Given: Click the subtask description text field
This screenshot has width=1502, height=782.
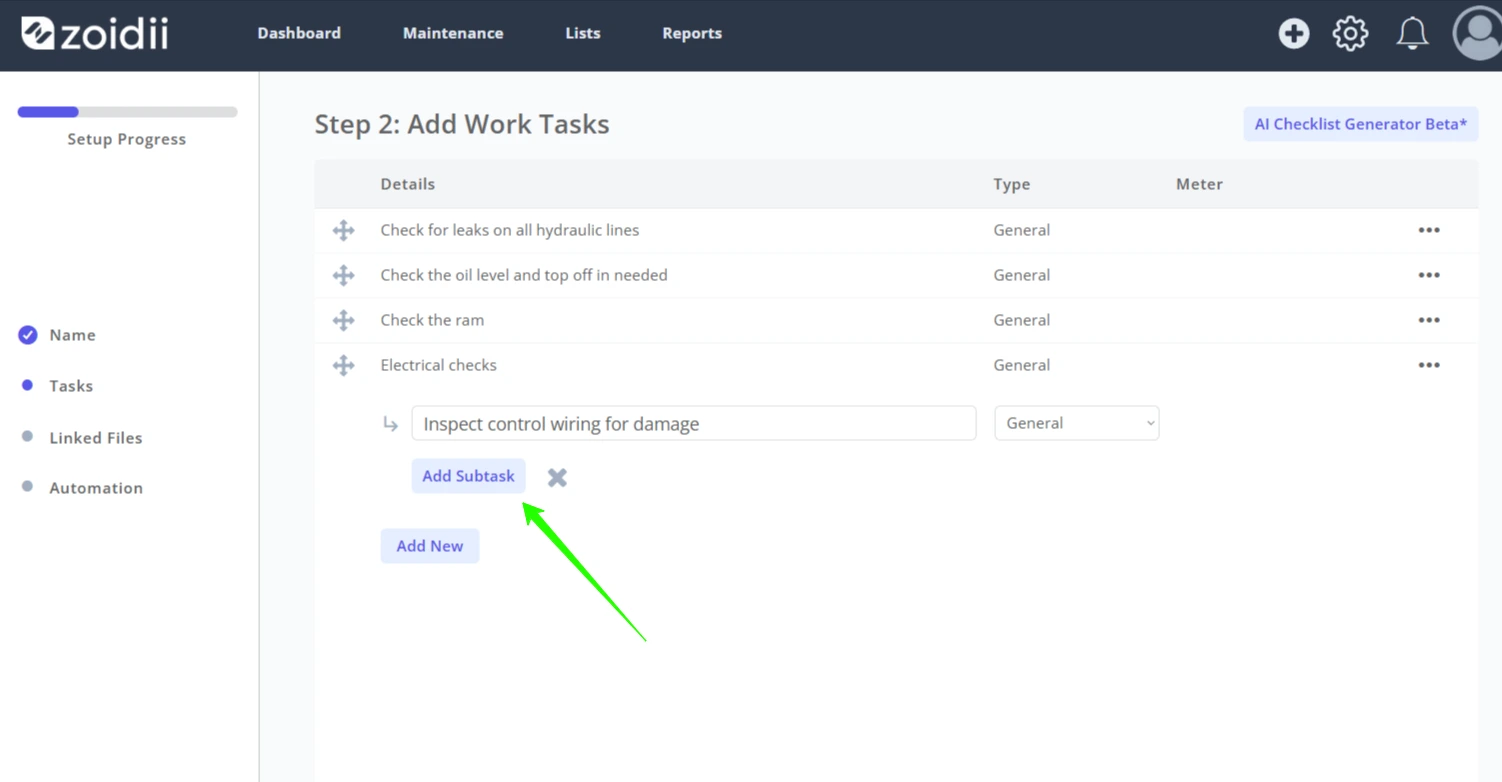Looking at the screenshot, I should tap(694, 423).
